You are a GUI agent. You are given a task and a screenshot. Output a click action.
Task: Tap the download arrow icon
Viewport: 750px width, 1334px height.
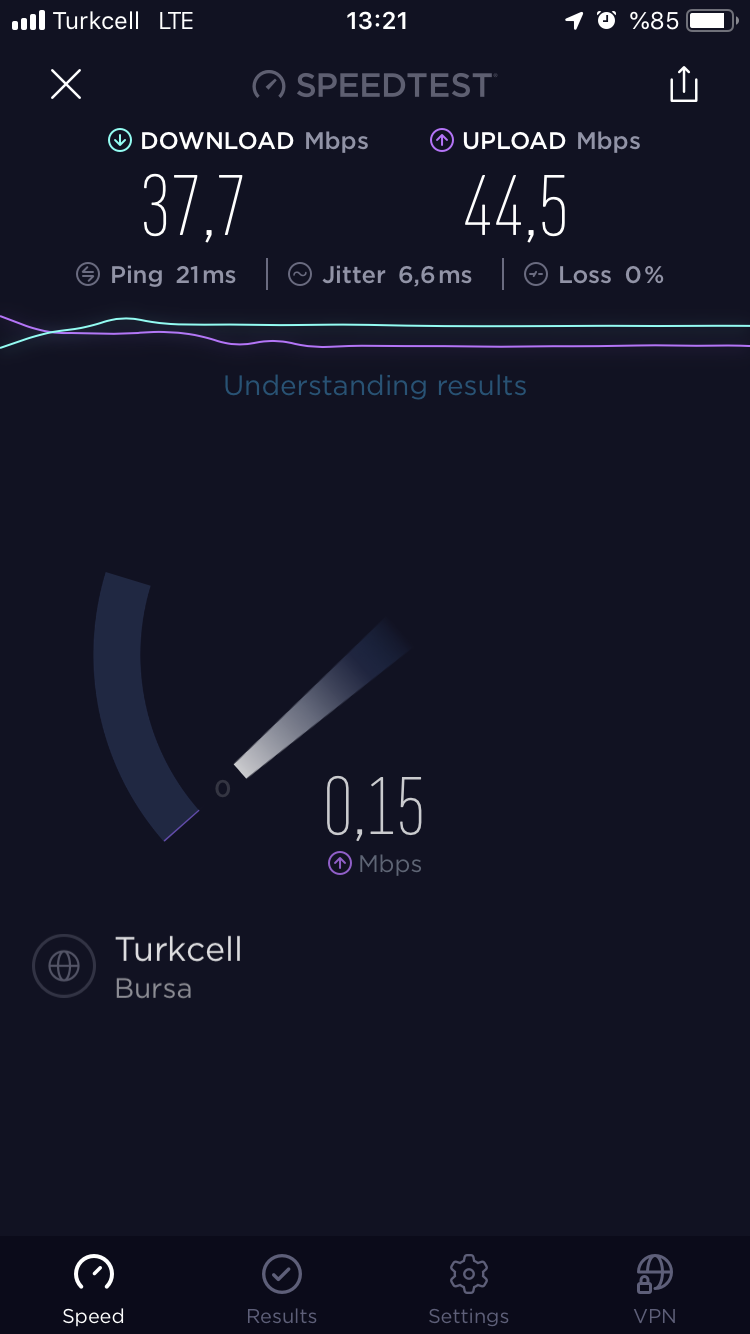pos(120,141)
